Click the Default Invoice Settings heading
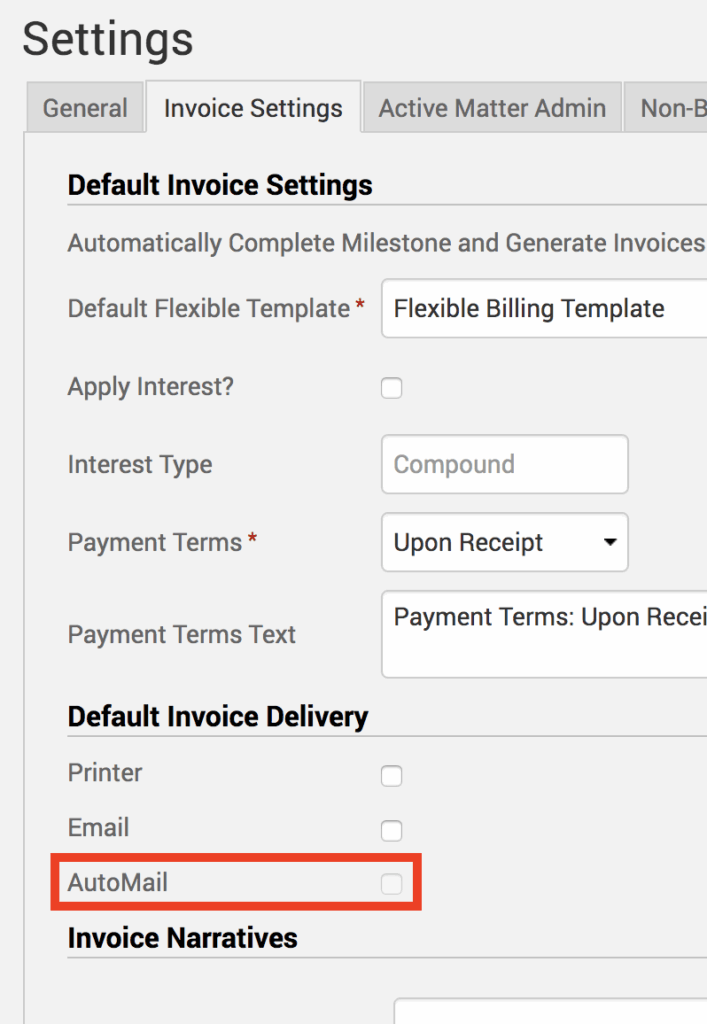707x1024 pixels. pyautogui.click(x=220, y=185)
